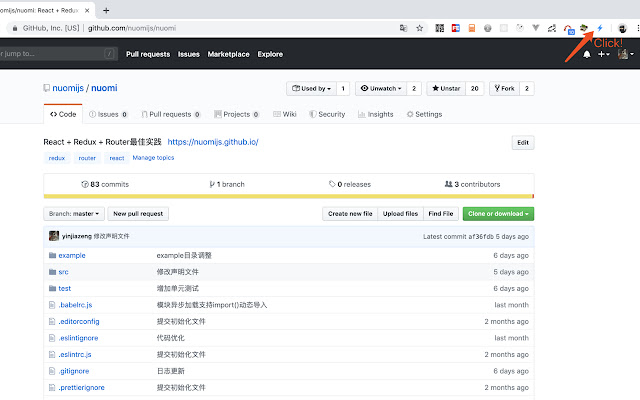640x400 pixels.
Task: View the 1 branch link
Action: tap(227, 184)
